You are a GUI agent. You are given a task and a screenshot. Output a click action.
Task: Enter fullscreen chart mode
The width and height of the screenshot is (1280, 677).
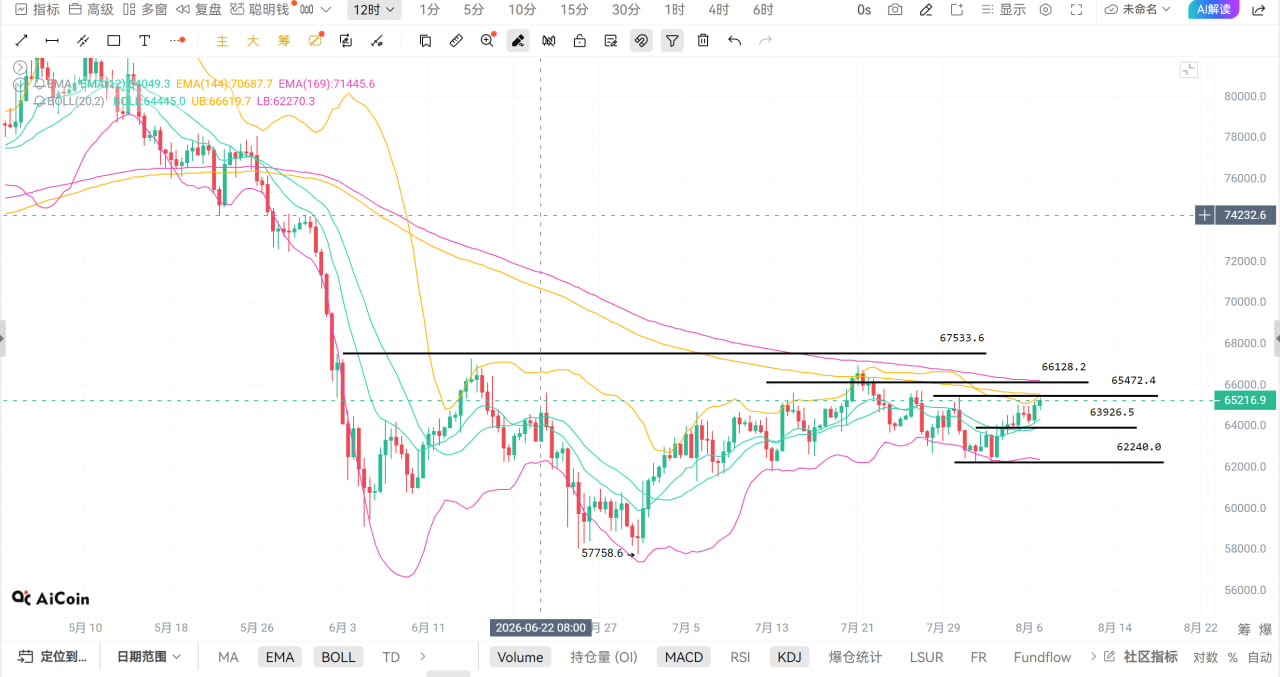click(x=1077, y=10)
